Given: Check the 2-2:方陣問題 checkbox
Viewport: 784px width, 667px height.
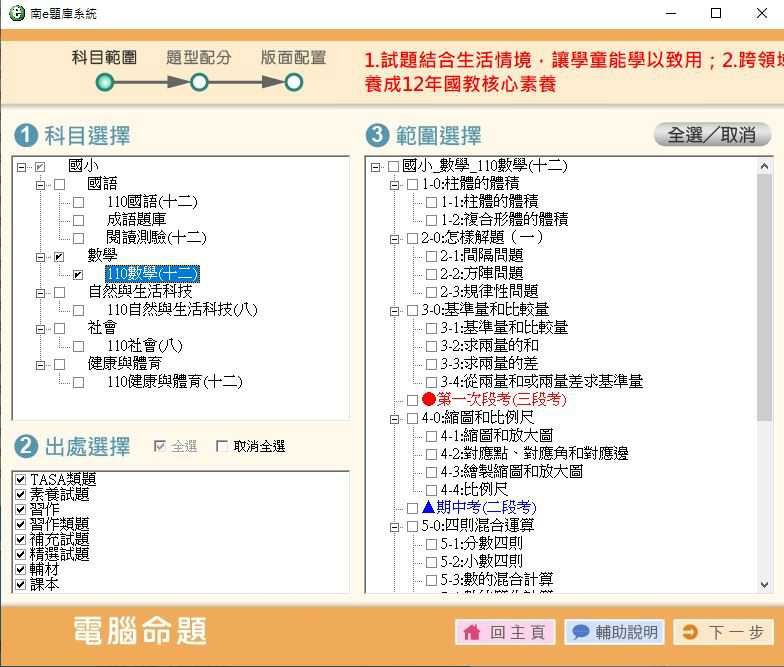Looking at the screenshot, I should (x=431, y=274).
